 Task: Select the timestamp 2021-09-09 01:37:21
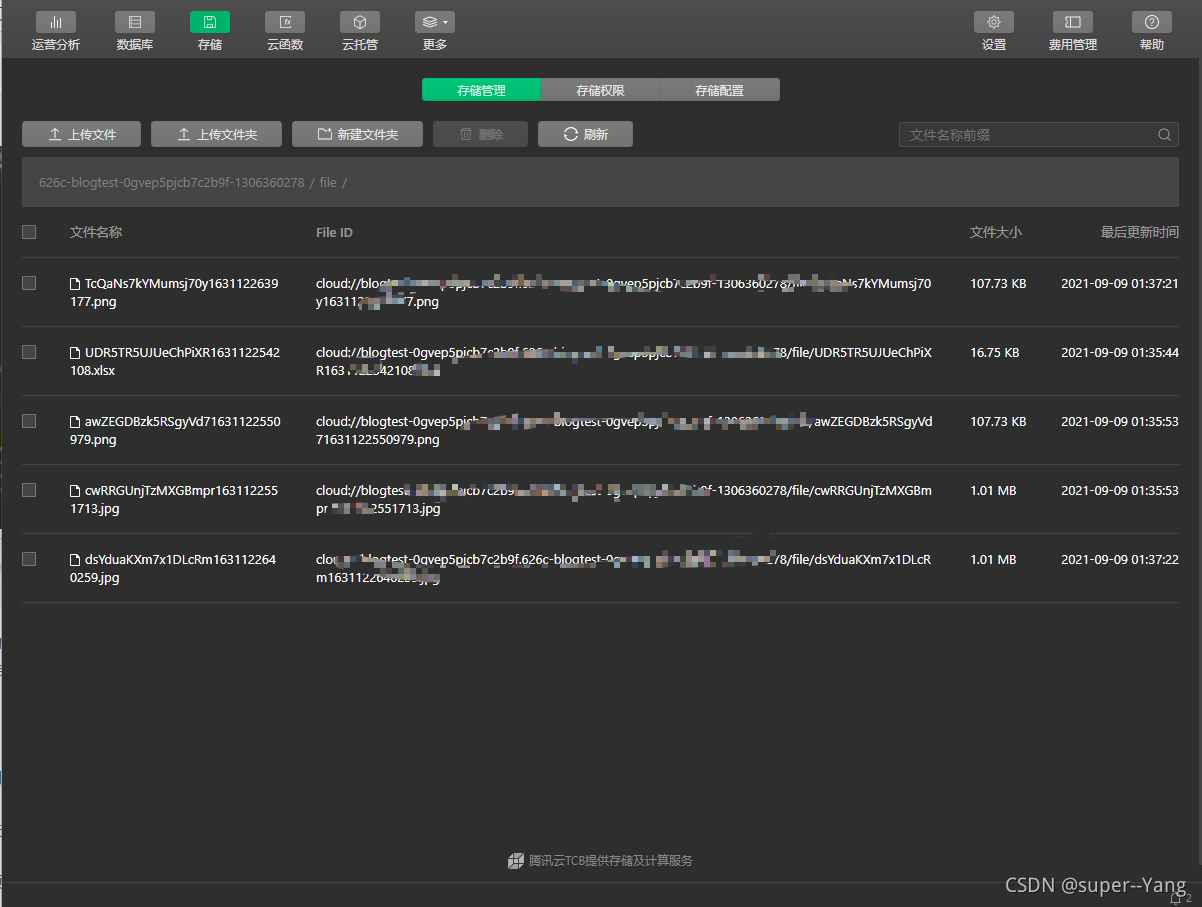point(1120,284)
